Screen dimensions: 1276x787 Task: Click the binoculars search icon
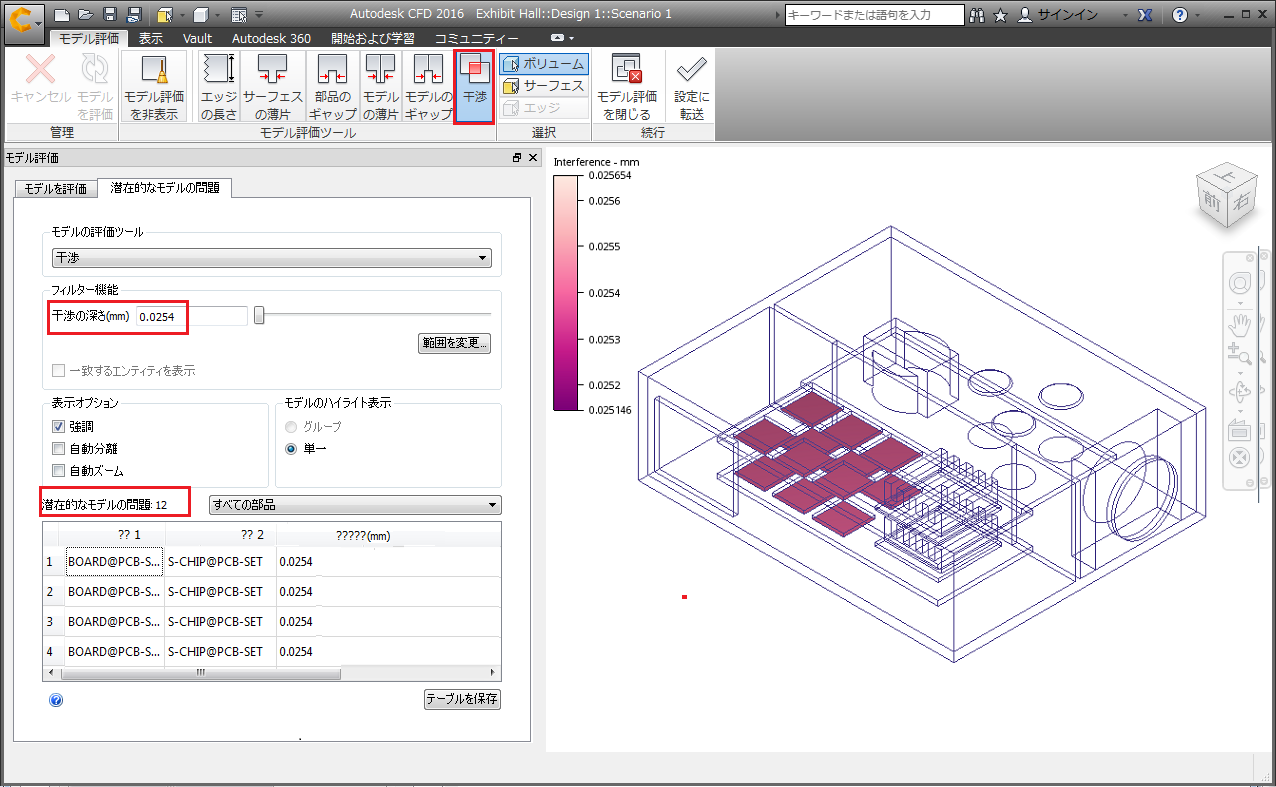(977, 15)
